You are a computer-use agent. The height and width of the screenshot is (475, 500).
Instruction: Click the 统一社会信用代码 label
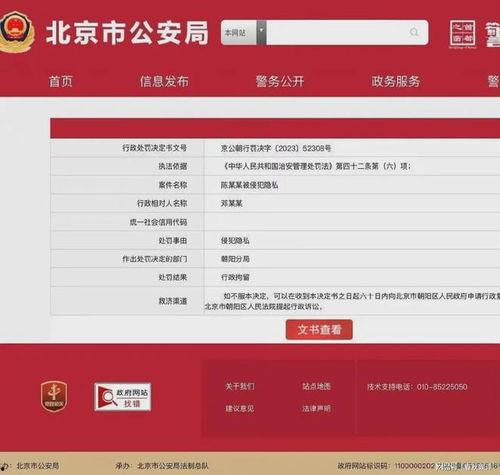[158, 222]
